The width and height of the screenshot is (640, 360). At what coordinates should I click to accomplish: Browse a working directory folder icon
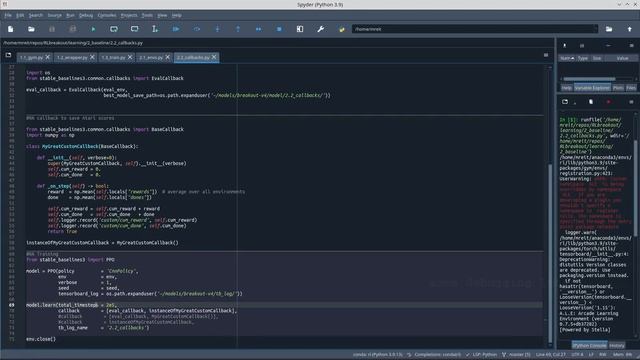[609, 29]
